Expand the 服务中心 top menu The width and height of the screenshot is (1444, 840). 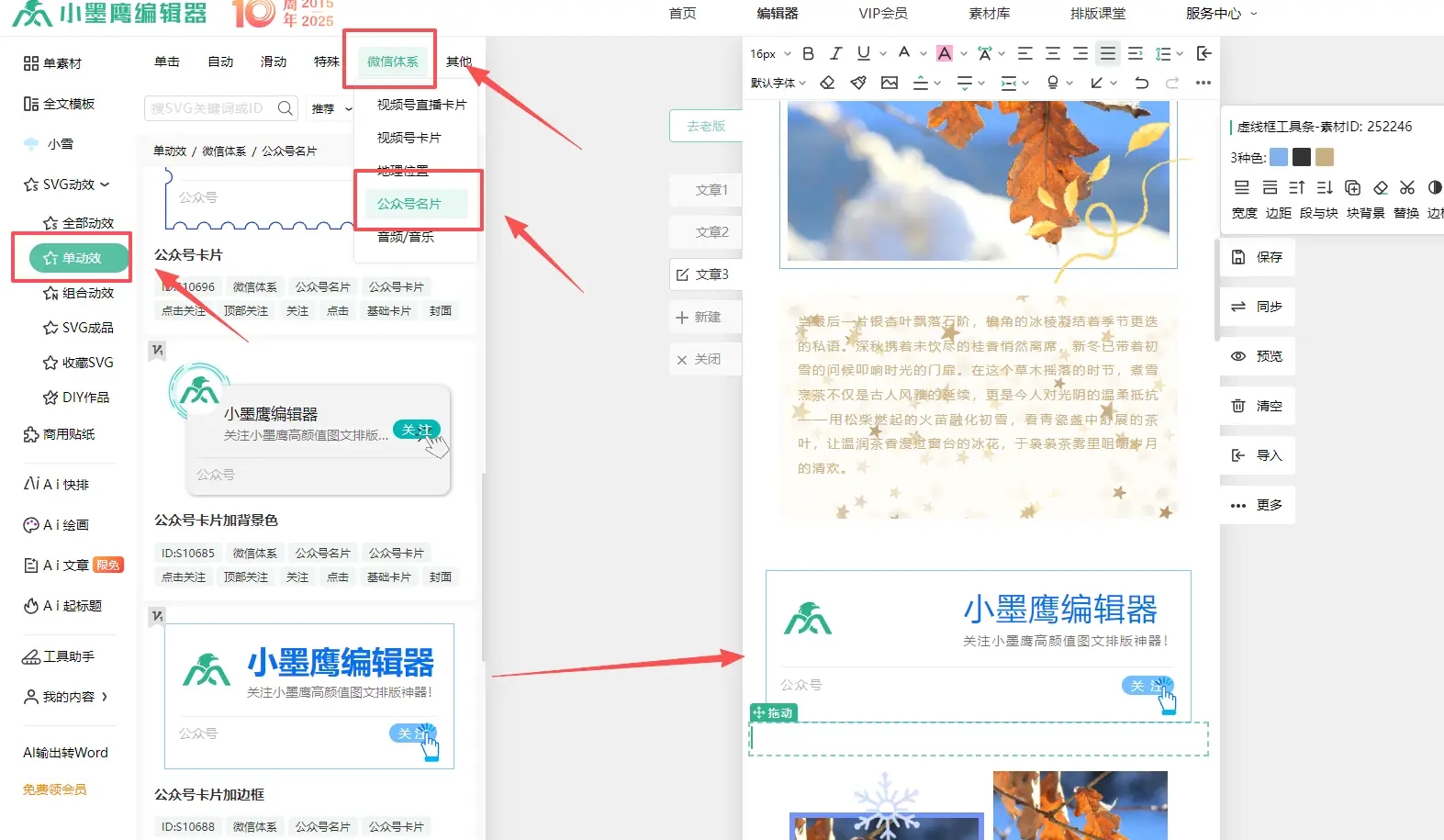(x=1222, y=14)
